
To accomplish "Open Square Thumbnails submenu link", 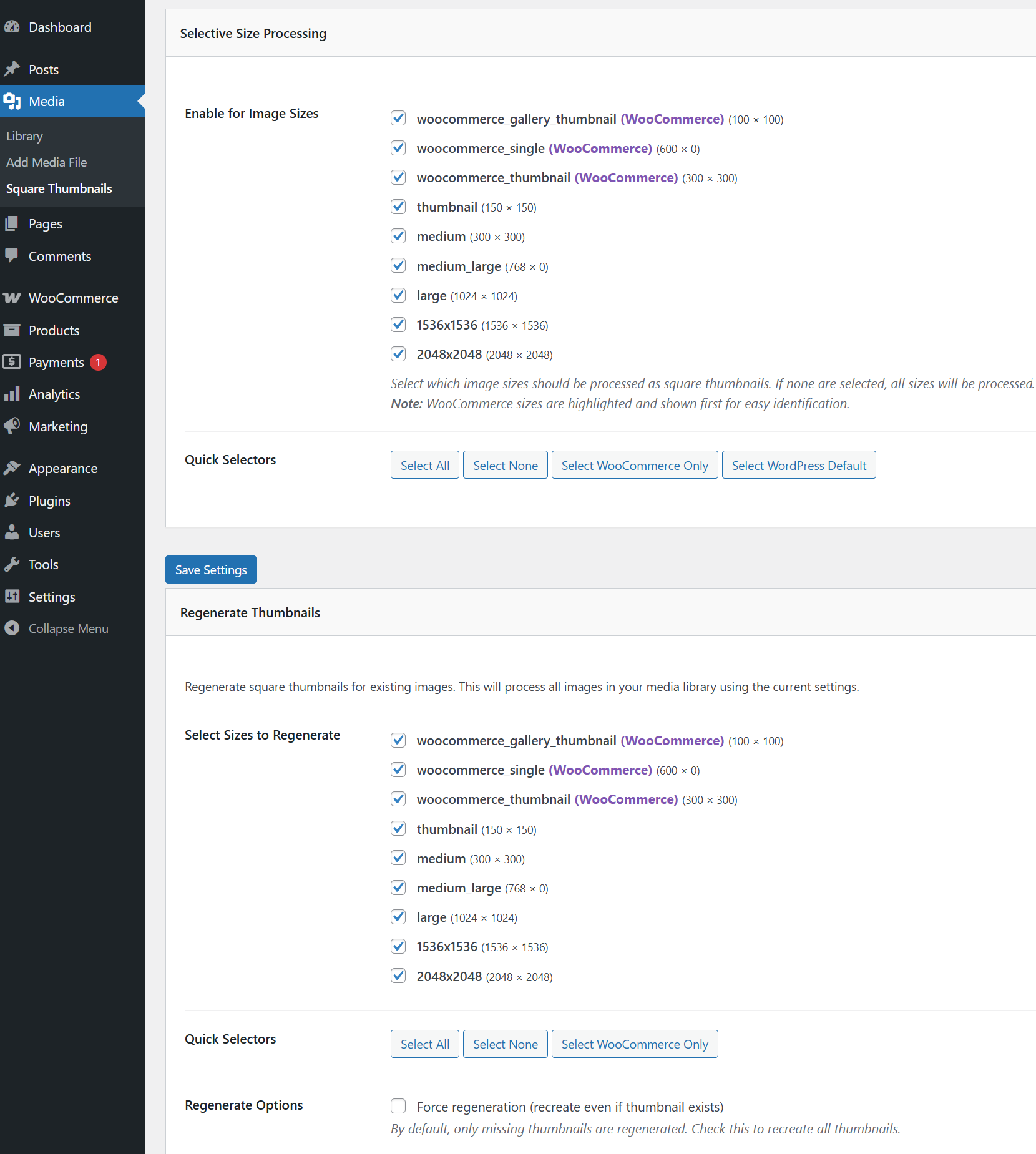I will (x=59, y=188).
